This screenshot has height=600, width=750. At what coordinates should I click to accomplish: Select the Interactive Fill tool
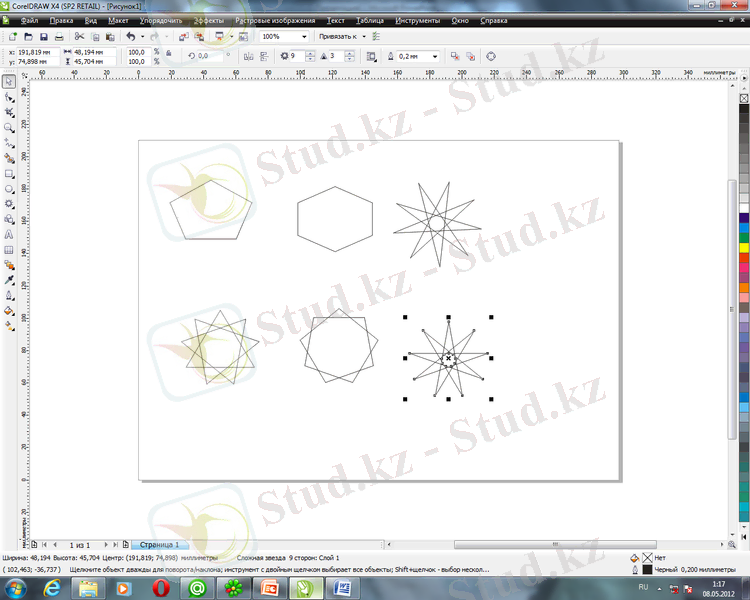coord(9,326)
